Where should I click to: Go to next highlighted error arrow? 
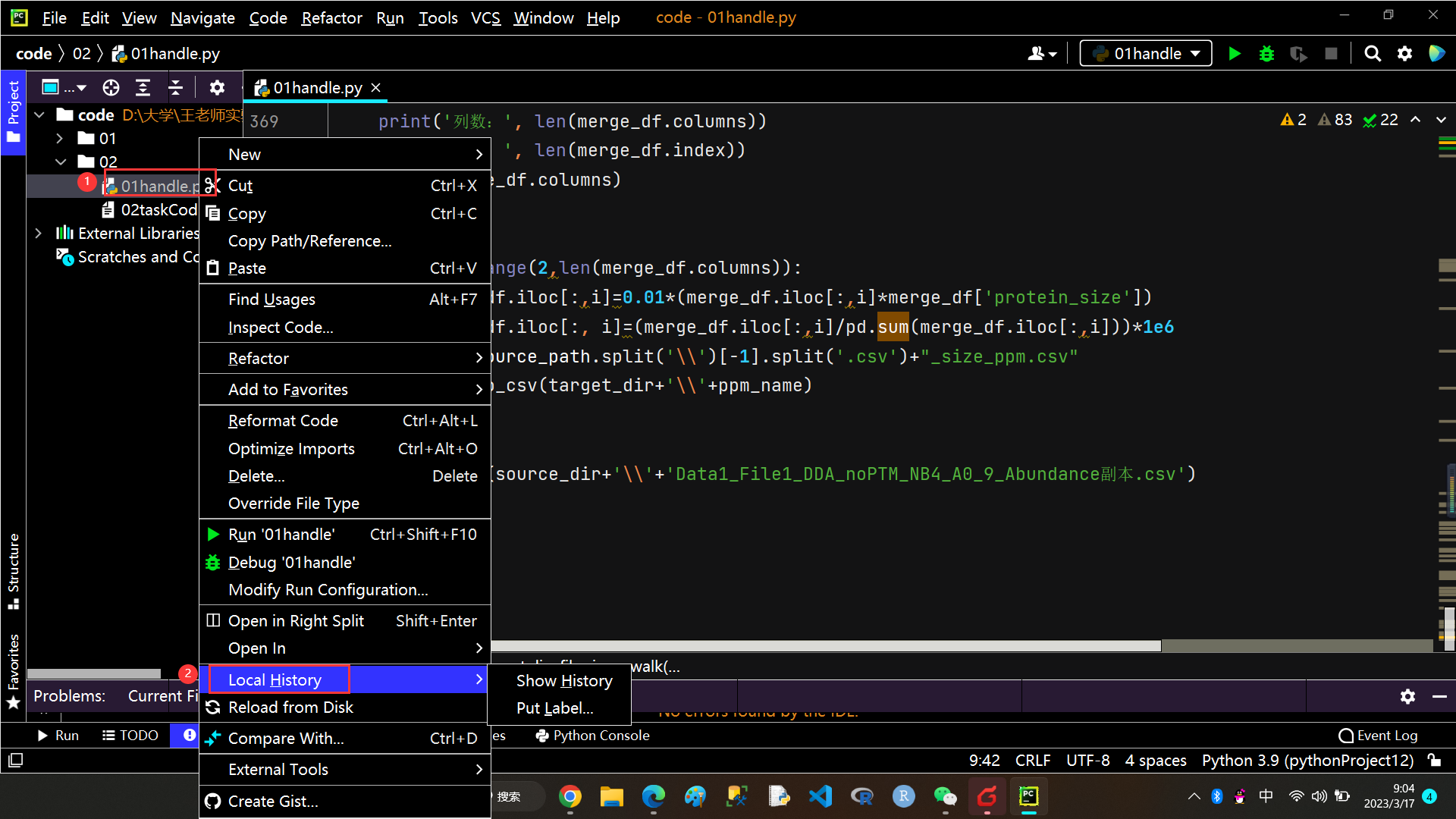pyautogui.click(x=1441, y=120)
